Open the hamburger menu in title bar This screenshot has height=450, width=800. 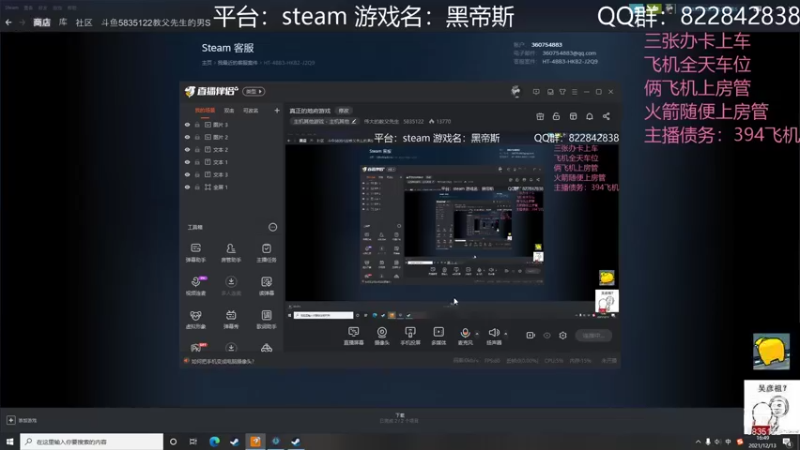tap(574, 92)
